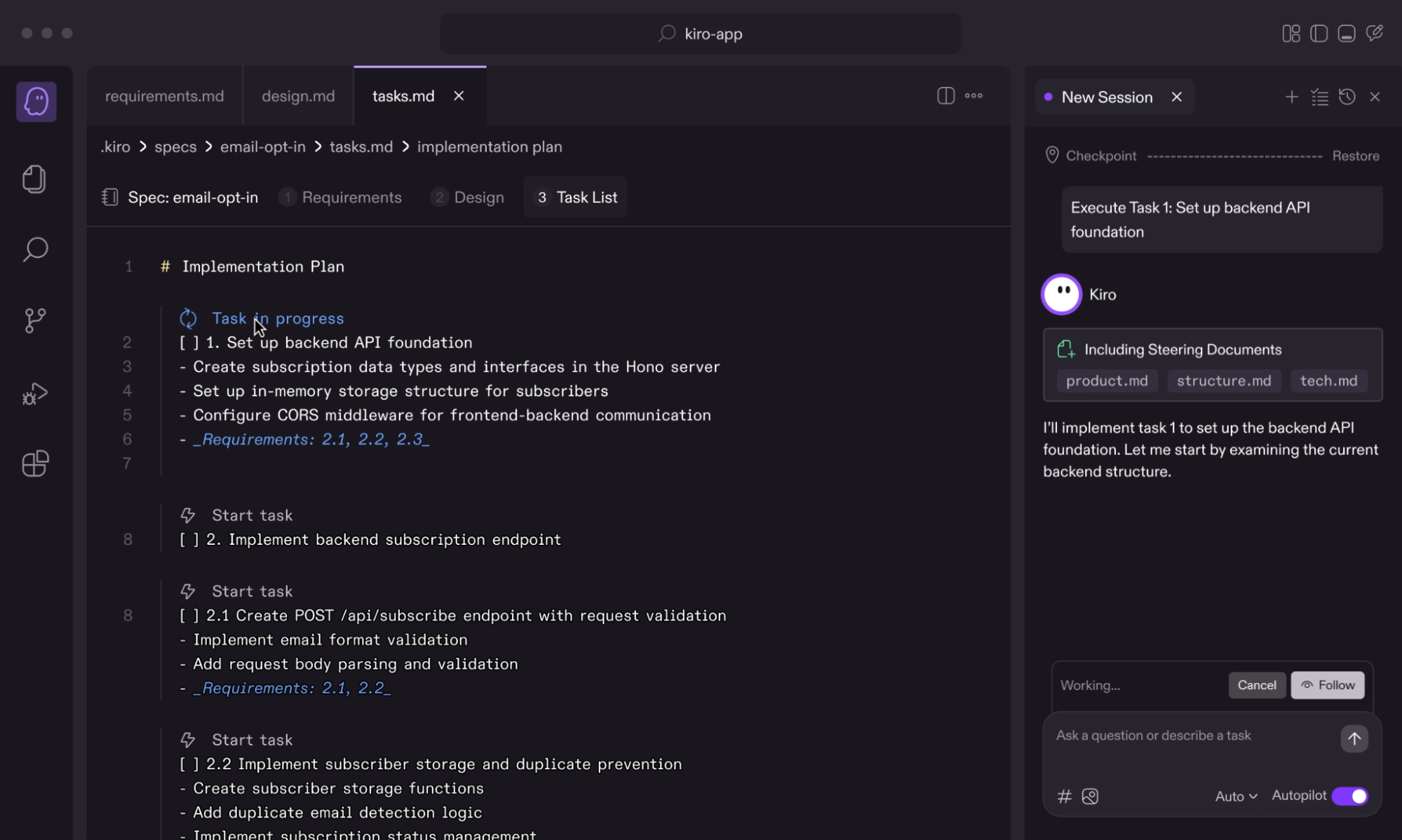1402x840 pixels.
Task: Click the Kiro avatar in chat
Action: (1060, 294)
